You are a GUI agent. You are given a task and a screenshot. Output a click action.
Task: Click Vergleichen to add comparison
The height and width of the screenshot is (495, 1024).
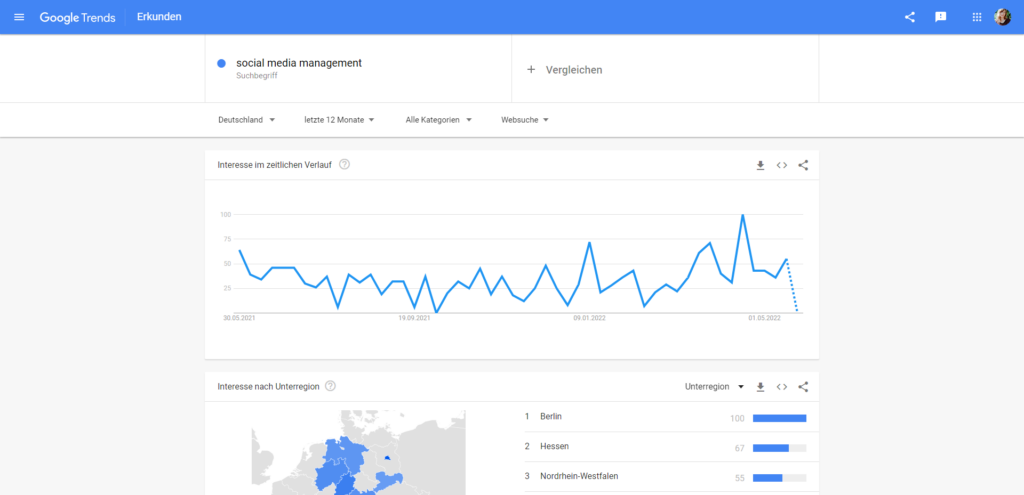574,70
